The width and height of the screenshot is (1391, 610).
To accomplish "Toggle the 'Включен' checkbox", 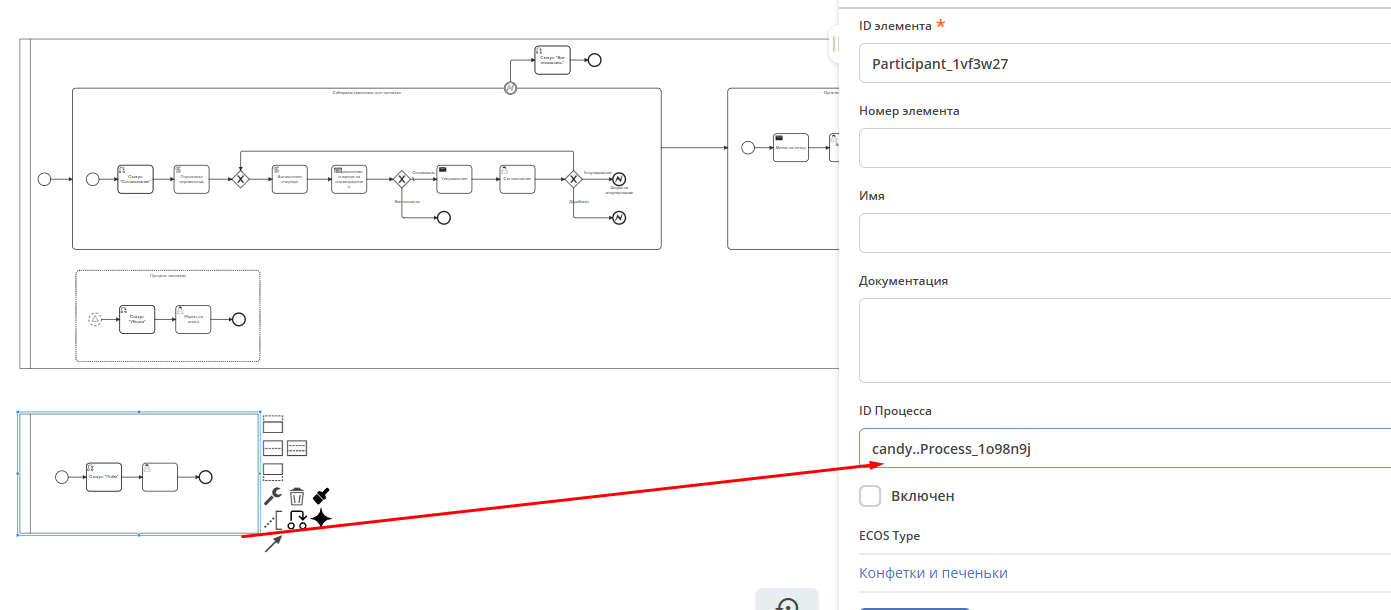I will [x=870, y=496].
